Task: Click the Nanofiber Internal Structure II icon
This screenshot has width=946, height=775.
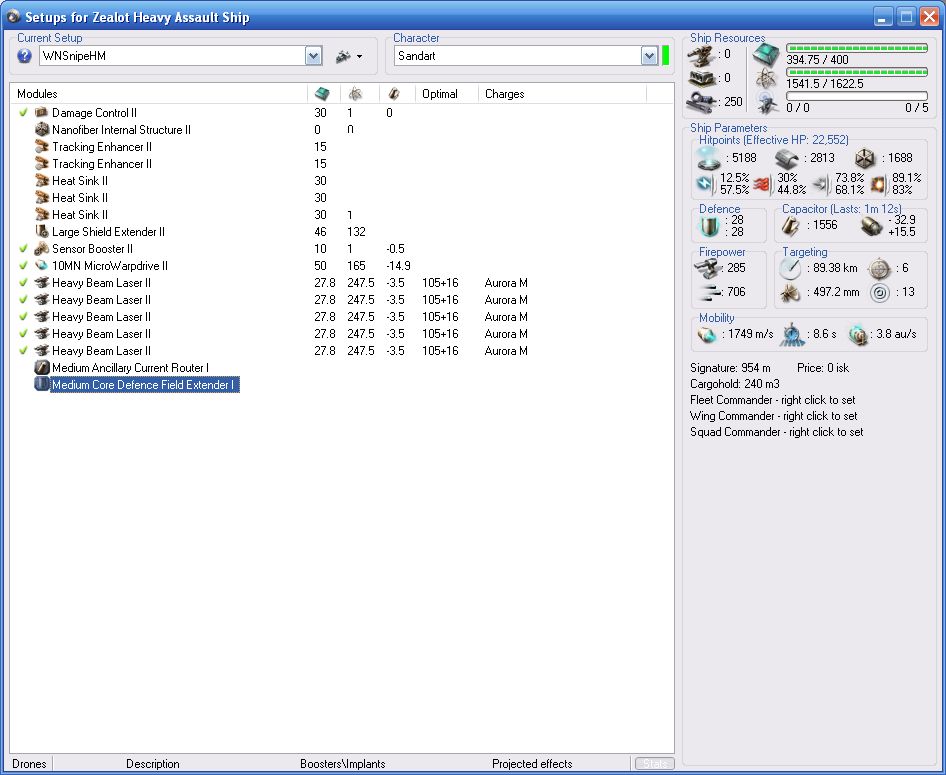Action: (42, 129)
